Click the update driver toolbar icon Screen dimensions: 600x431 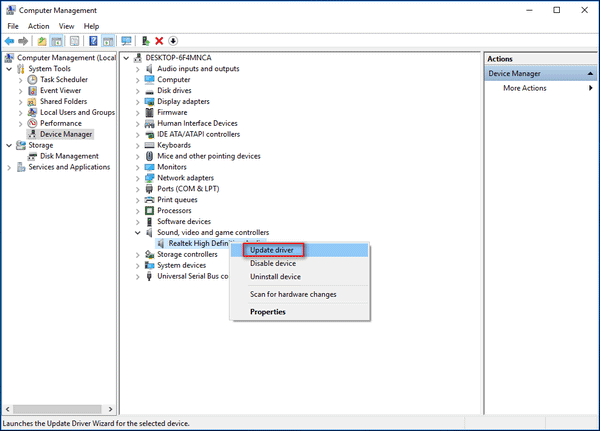[146, 41]
